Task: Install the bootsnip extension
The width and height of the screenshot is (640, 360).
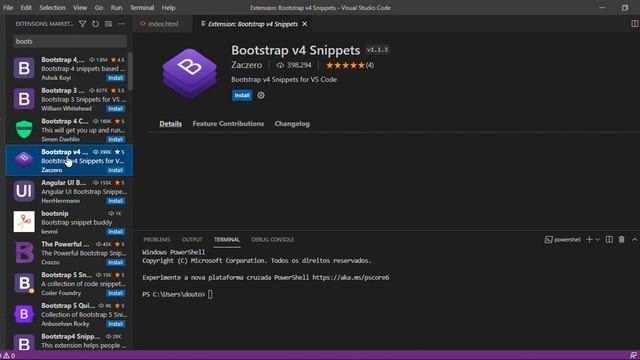Action: click(x=116, y=231)
